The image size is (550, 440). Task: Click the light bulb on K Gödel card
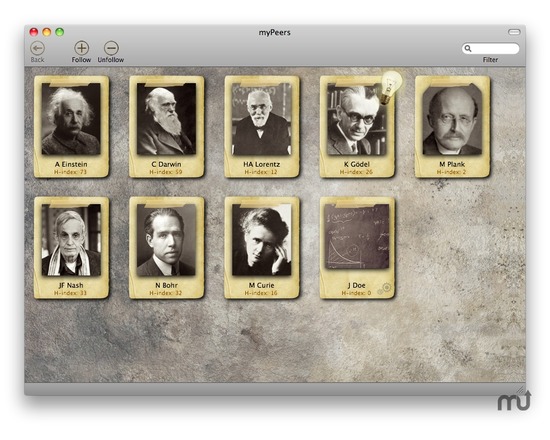pos(391,87)
